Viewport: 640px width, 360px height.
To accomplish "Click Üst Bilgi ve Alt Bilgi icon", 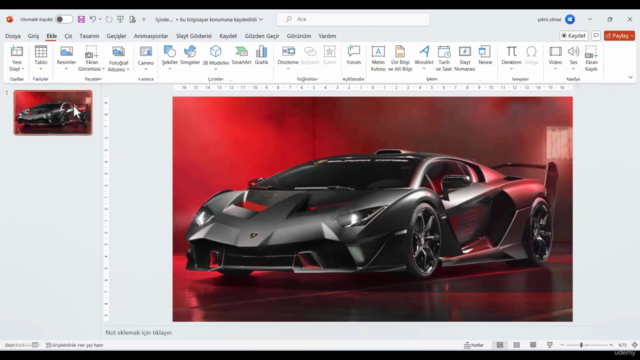I will (400, 51).
